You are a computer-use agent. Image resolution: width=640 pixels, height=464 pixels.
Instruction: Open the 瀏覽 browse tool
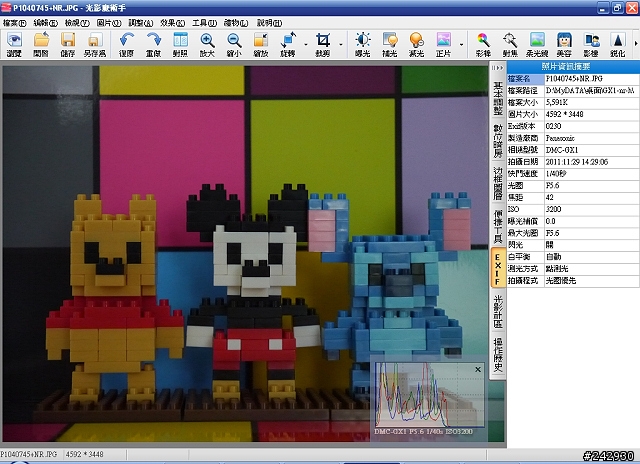click(15, 44)
